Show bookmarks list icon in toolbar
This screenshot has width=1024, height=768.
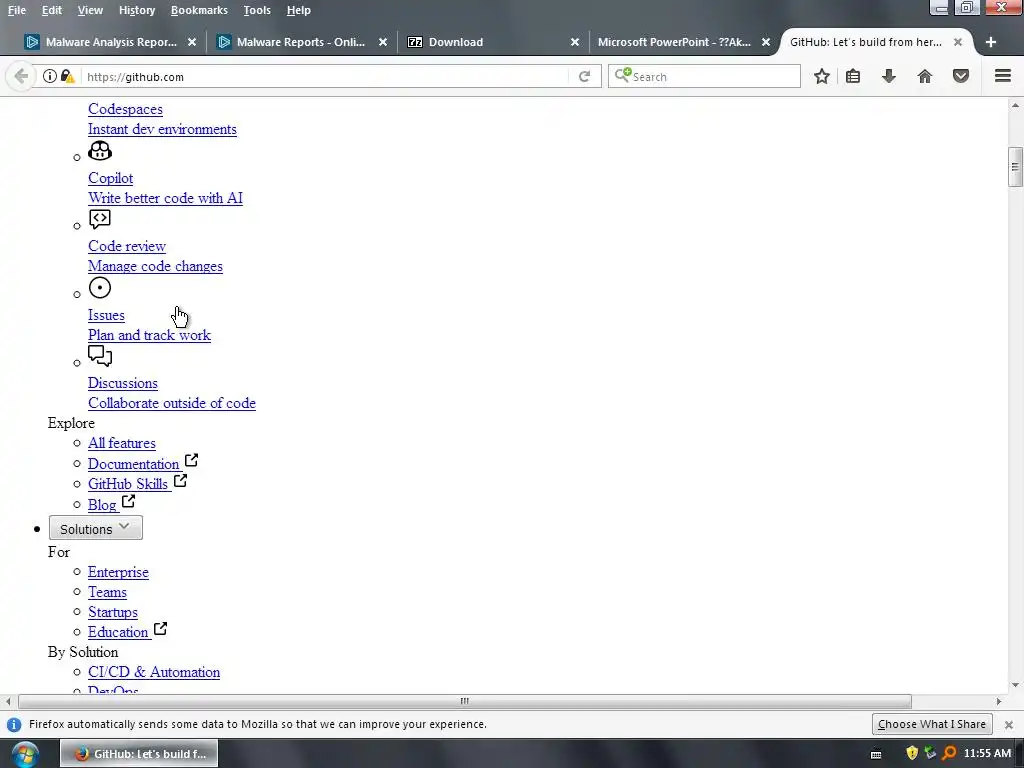pyautogui.click(x=853, y=76)
